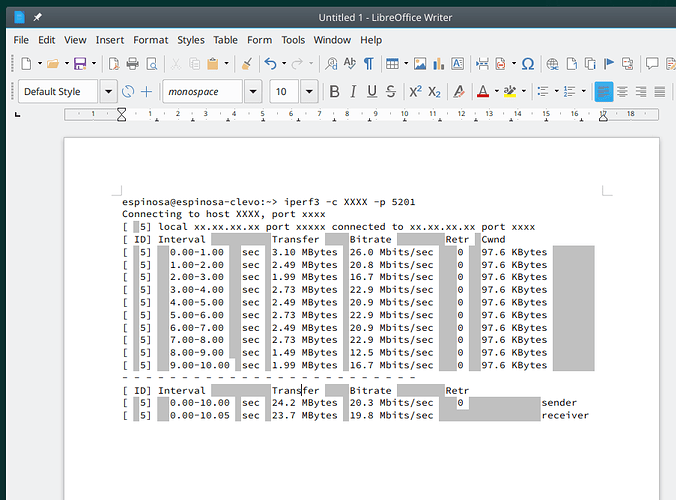Toggle print preview
Image resolution: width=676 pixels, height=500 pixels.
point(152,64)
